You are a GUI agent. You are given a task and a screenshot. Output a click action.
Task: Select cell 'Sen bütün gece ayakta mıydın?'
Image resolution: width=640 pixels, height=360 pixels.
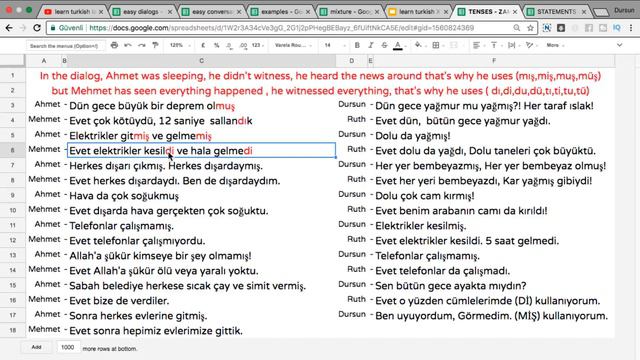pyautogui.click(x=494, y=286)
